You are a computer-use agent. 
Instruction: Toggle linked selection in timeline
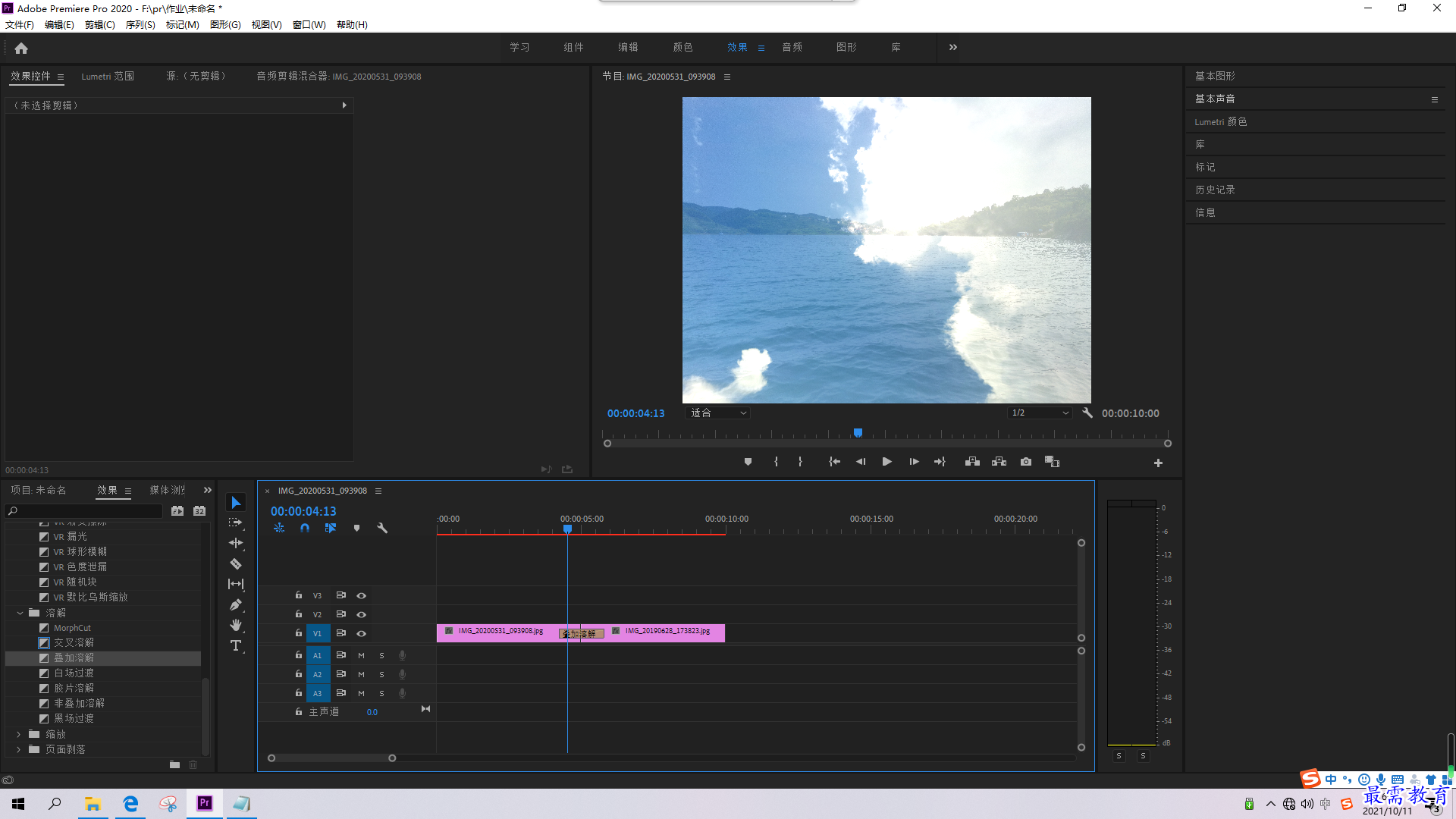(331, 528)
